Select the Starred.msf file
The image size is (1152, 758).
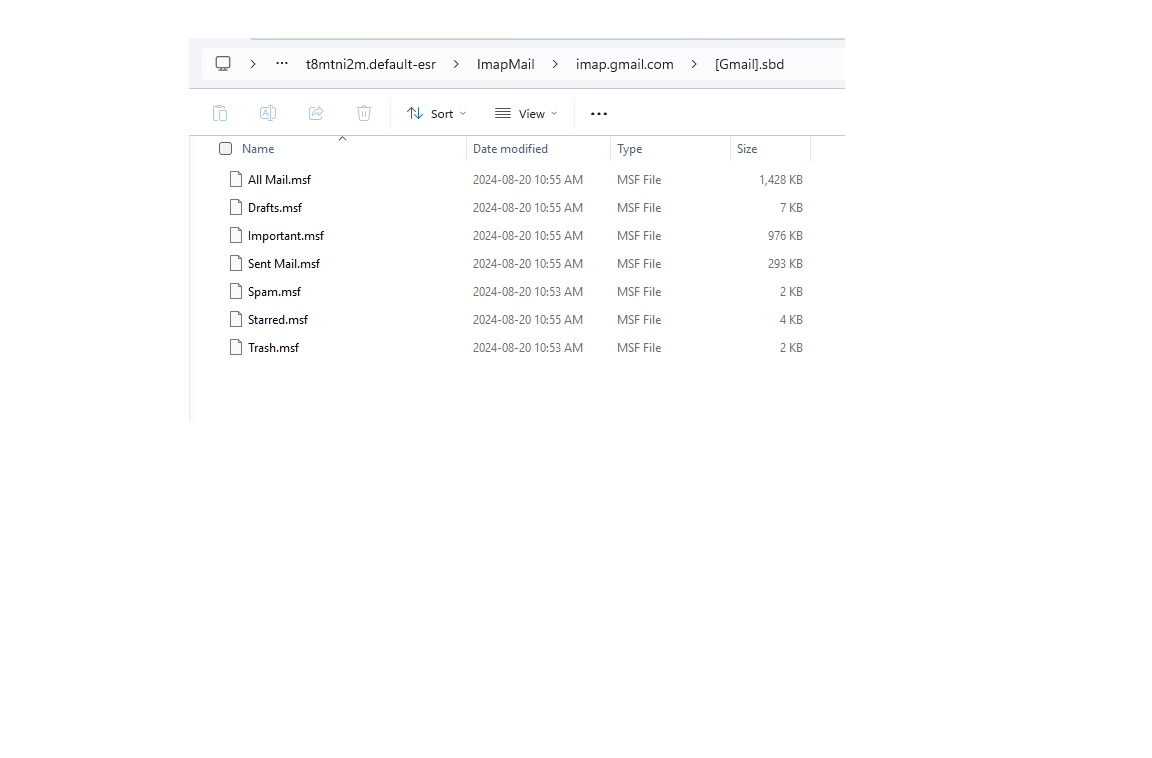tap(278, 320)
